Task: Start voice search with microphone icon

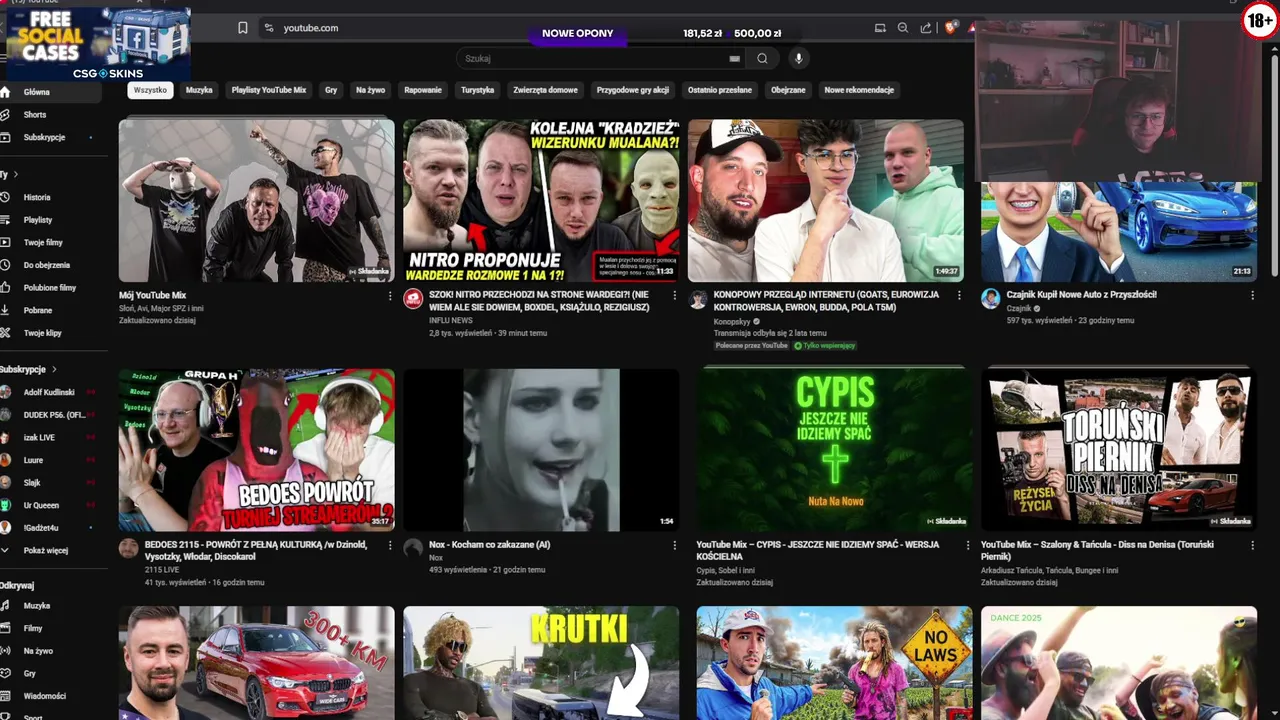Action: coord(798,59)
